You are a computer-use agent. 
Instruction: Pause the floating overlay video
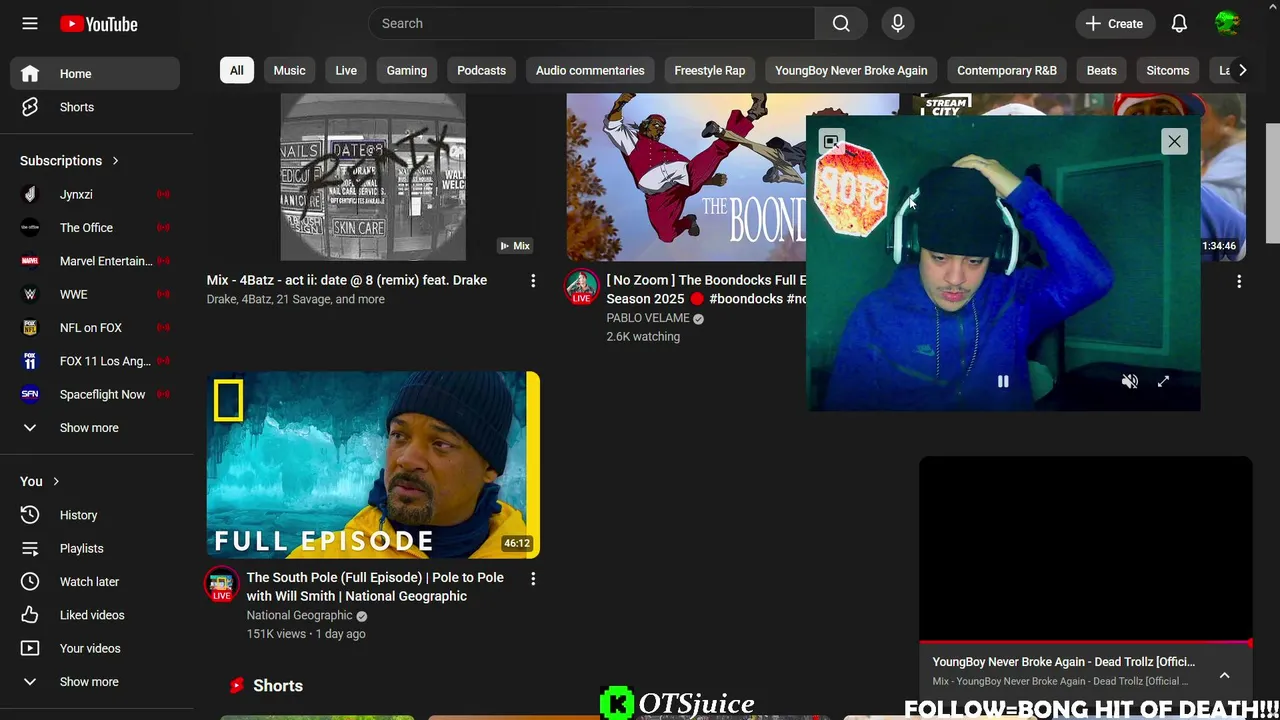1003,381
